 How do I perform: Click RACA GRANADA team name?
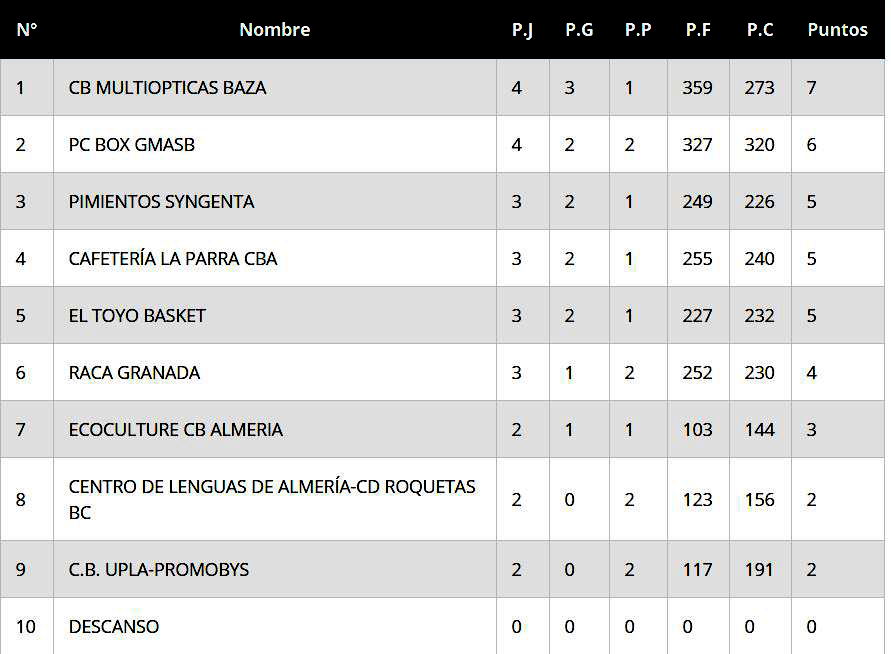[134, 373]
